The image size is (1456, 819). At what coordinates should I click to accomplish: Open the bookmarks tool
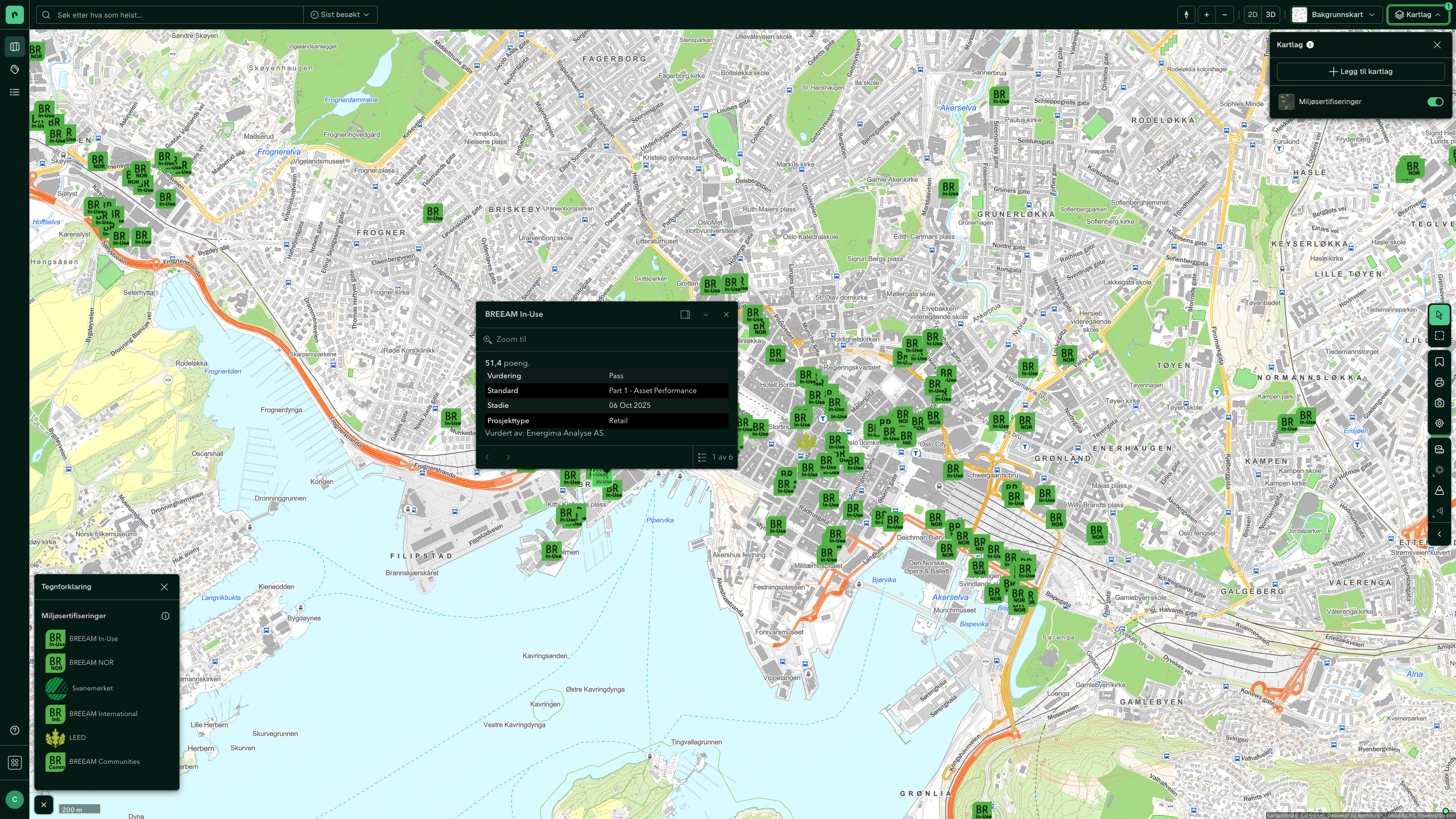1440,362
